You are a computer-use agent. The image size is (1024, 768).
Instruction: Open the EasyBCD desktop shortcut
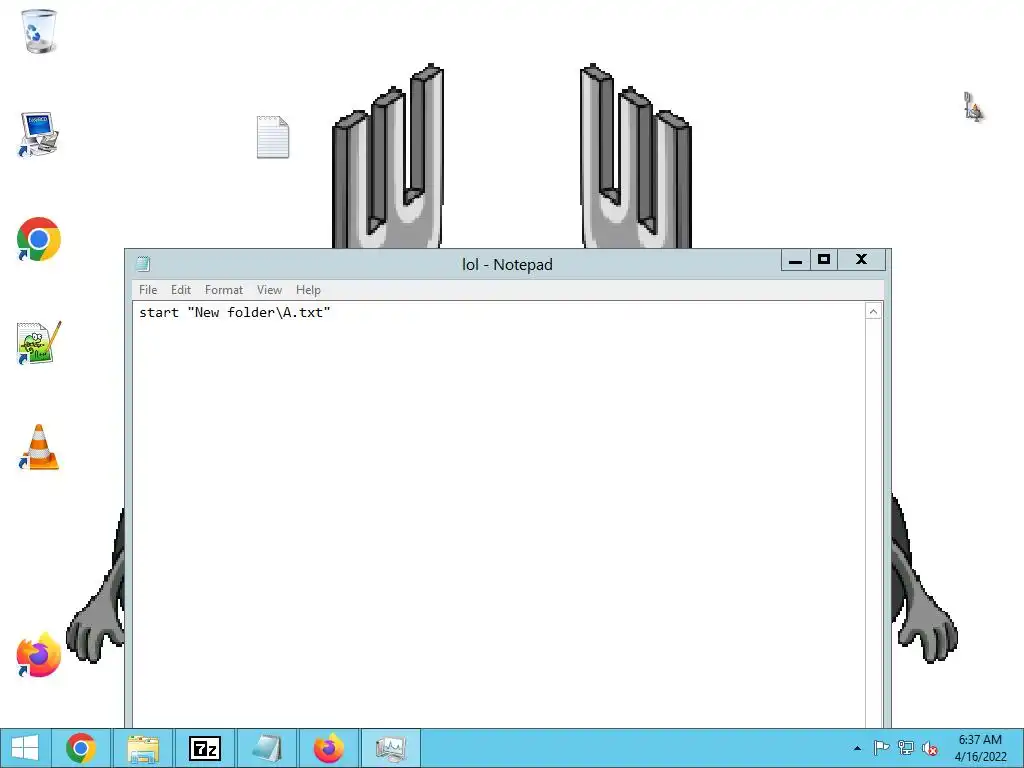coord(39,134)
